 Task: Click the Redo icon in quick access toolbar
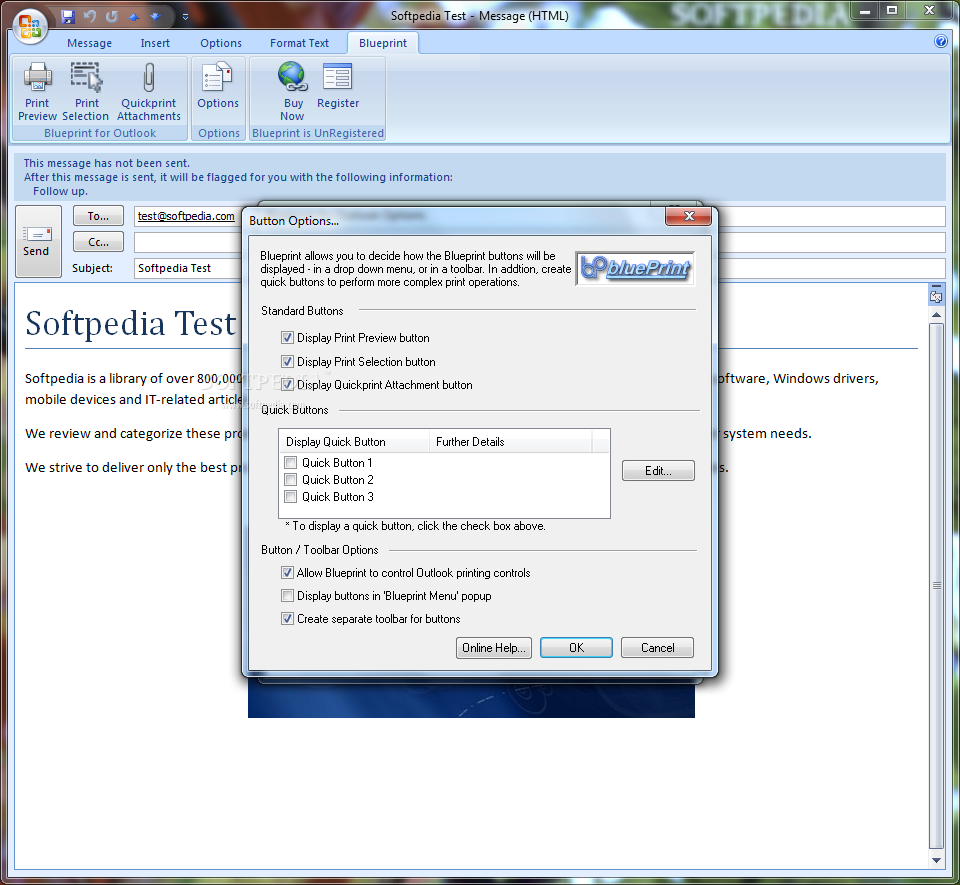point(111,17)
